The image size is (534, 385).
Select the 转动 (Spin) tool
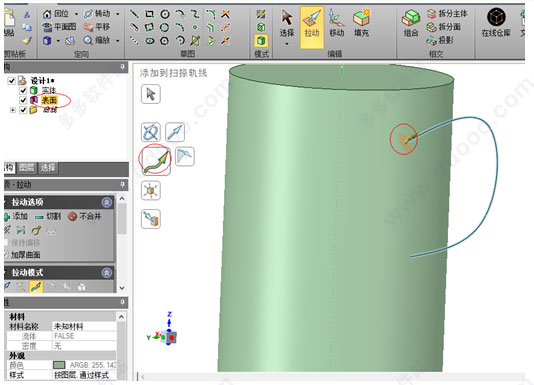click(x=97, y=14)
